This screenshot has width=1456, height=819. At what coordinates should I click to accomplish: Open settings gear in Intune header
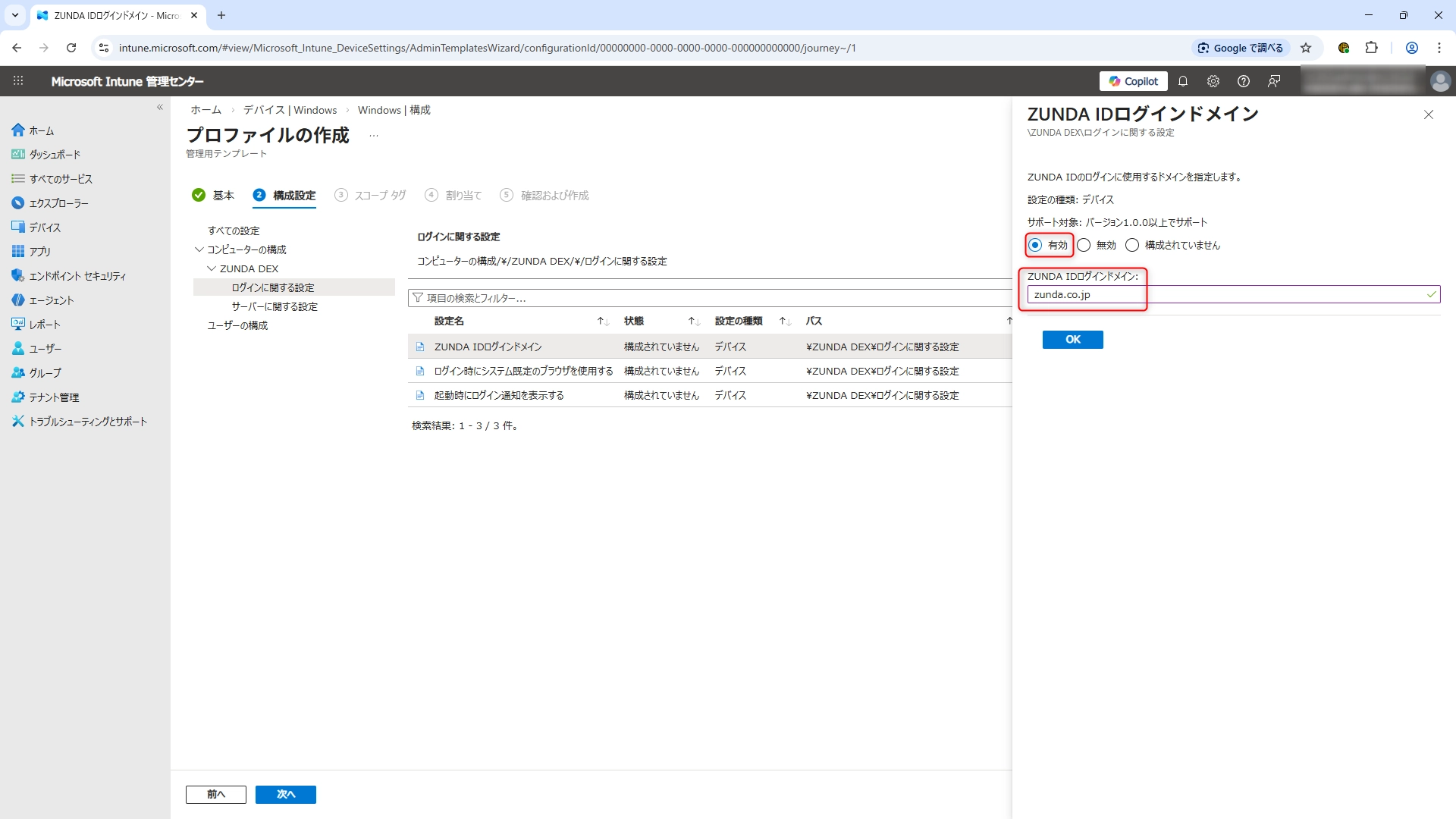click(x=1213, y=81)
